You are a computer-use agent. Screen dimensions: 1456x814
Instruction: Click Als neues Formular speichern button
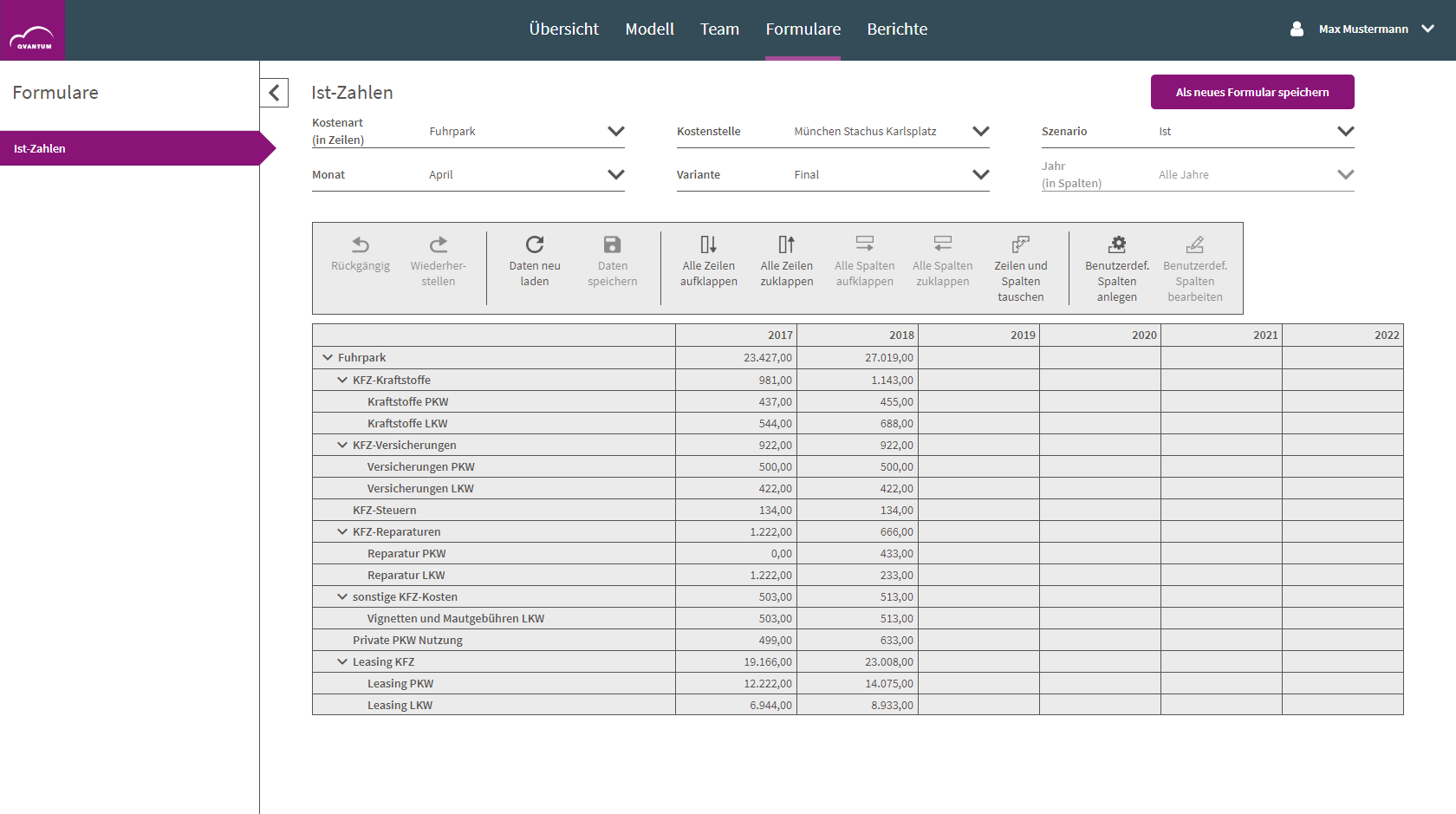coord(1252,92)
